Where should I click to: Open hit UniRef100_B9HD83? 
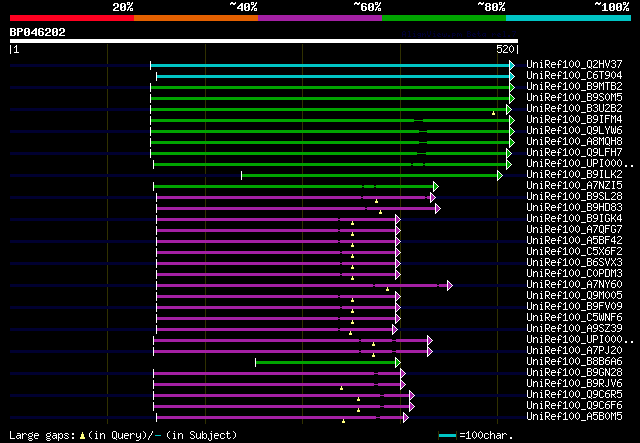(574, 207)
